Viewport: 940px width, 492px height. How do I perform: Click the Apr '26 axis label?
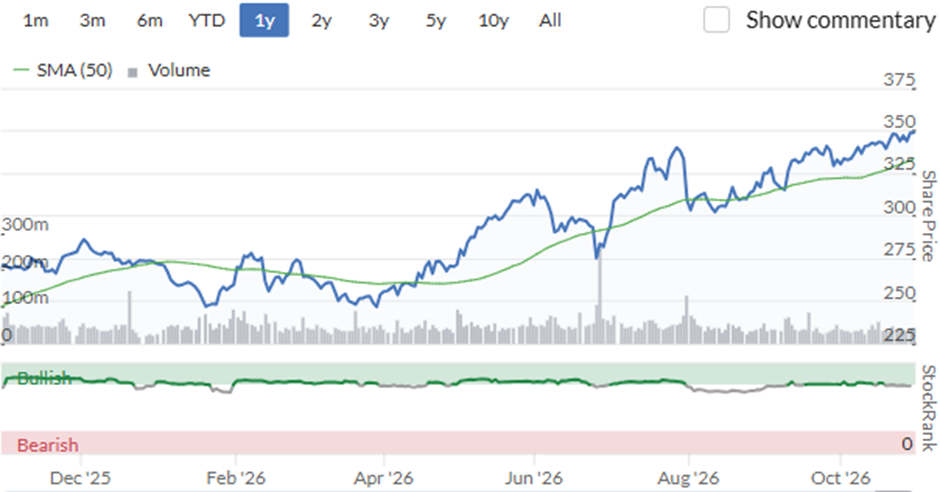(384, 478)
